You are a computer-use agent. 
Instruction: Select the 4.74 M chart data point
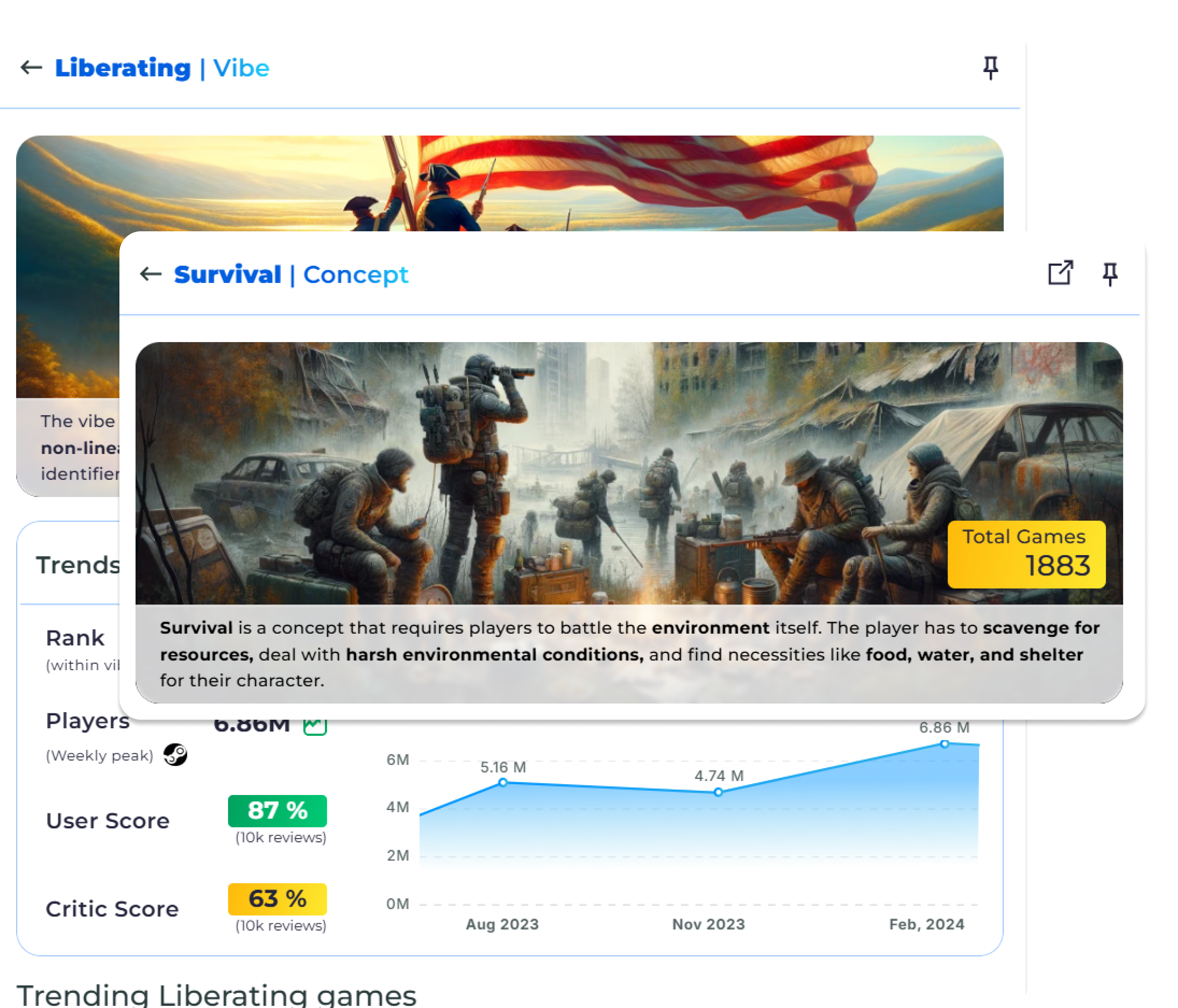pos(718,792)
